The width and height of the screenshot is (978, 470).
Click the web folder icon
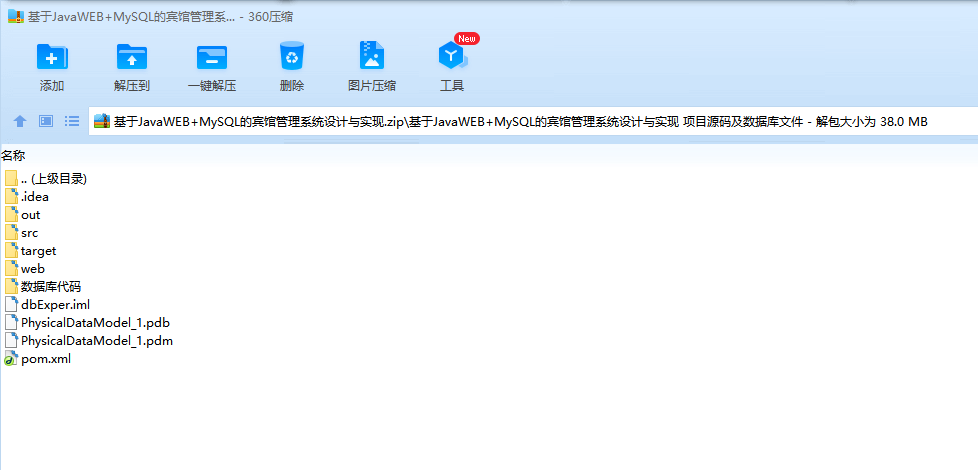[11, 269]
